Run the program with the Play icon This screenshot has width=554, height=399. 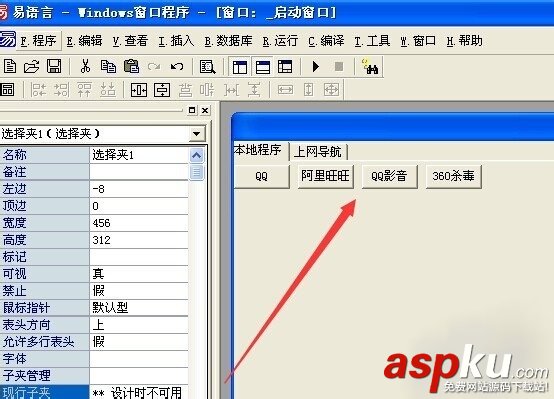click(316, 66)
